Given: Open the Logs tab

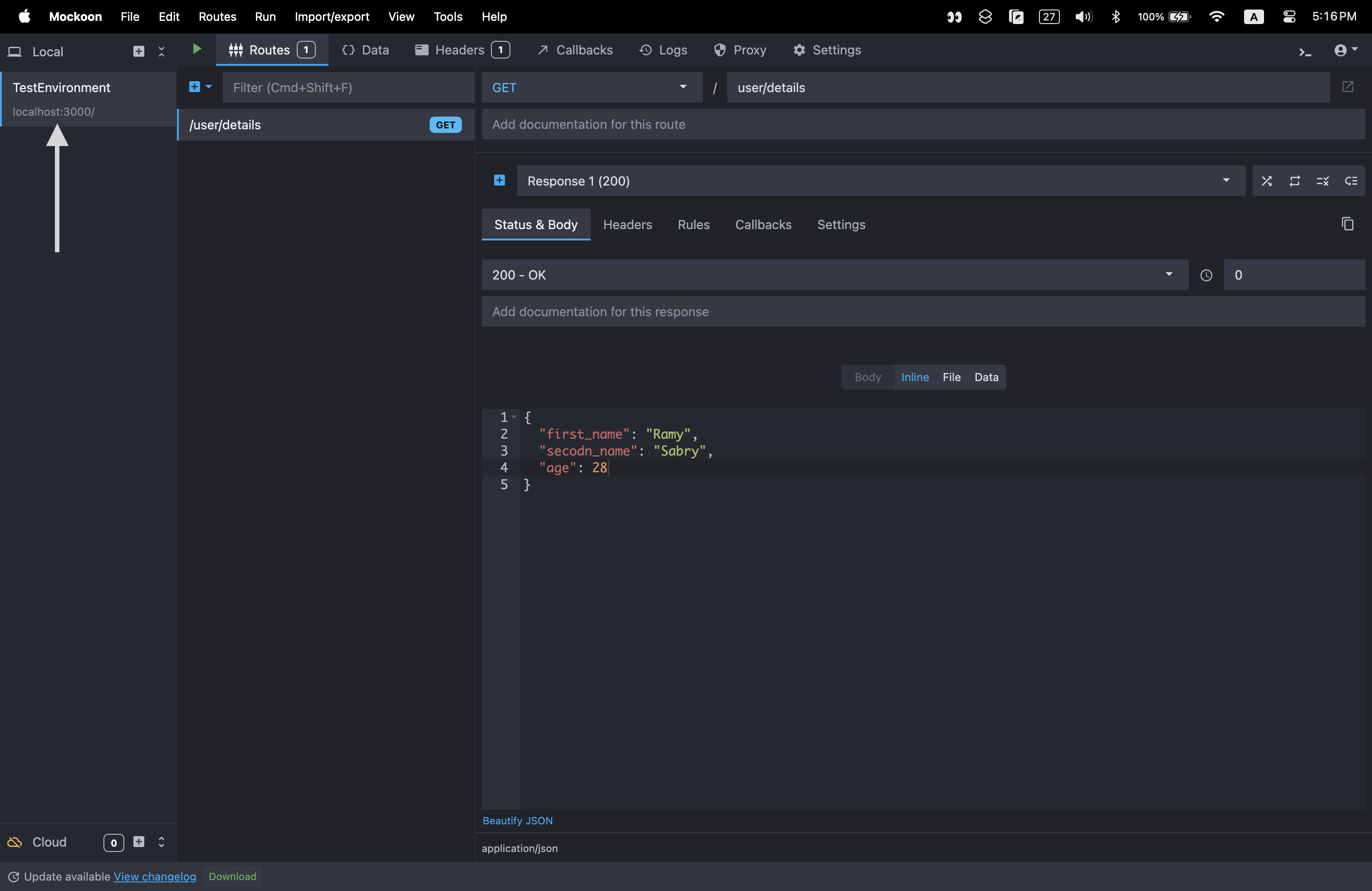Looking at the screenshot, I should point(663,50).
